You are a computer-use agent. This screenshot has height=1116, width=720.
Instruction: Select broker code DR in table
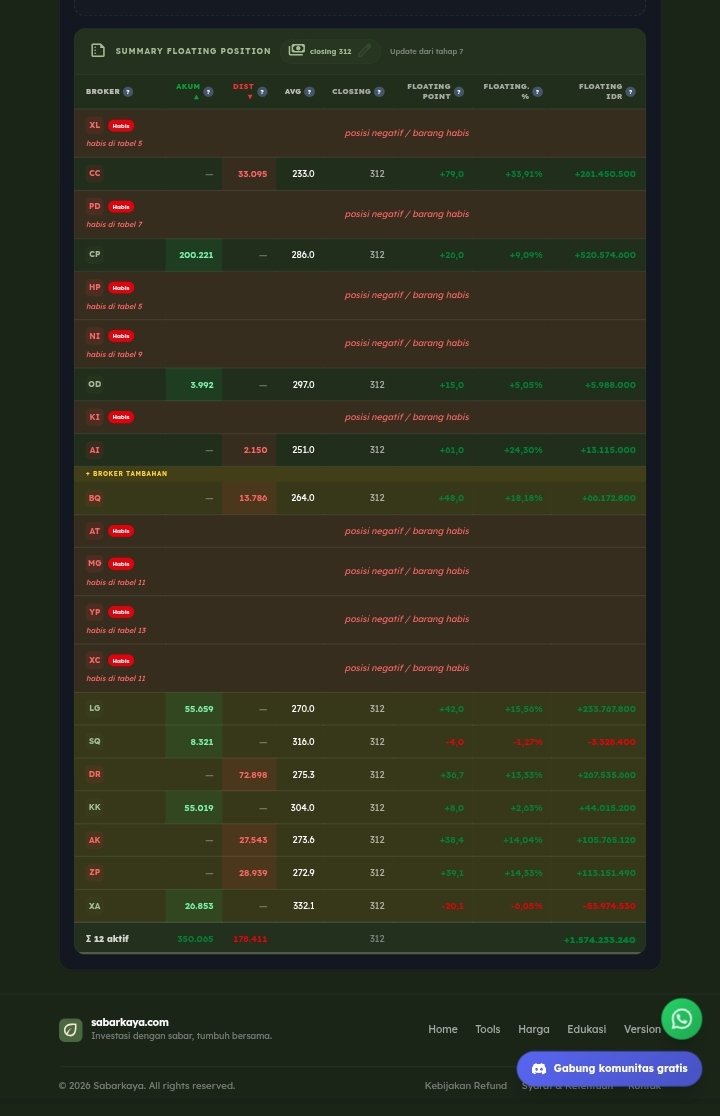point(95,774)
